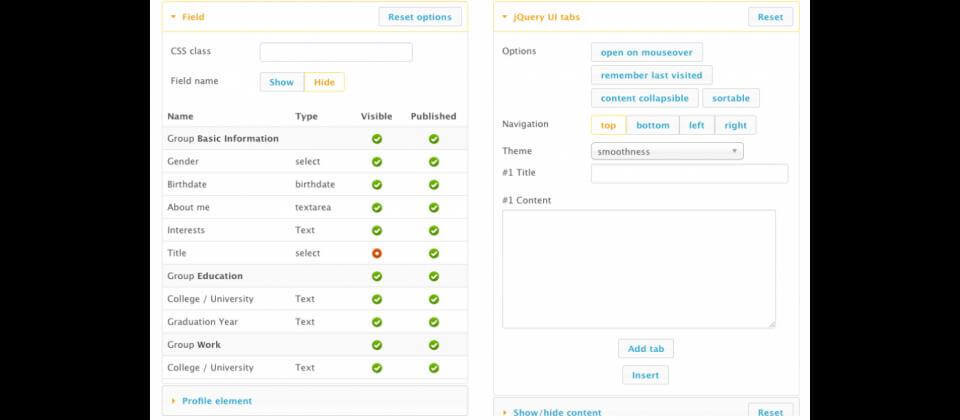Click the Group Education row label

tap(205, 276)
